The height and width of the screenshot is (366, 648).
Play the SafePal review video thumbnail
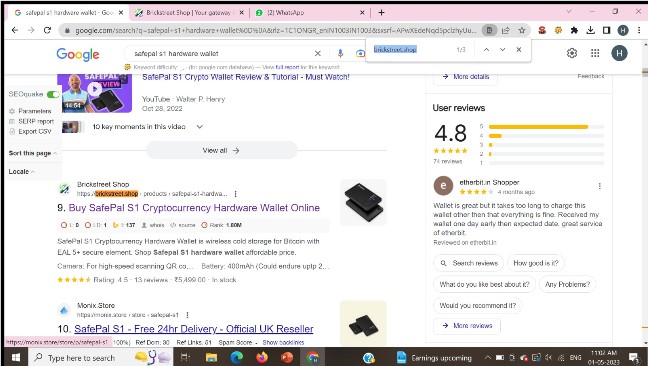point(95,93)
